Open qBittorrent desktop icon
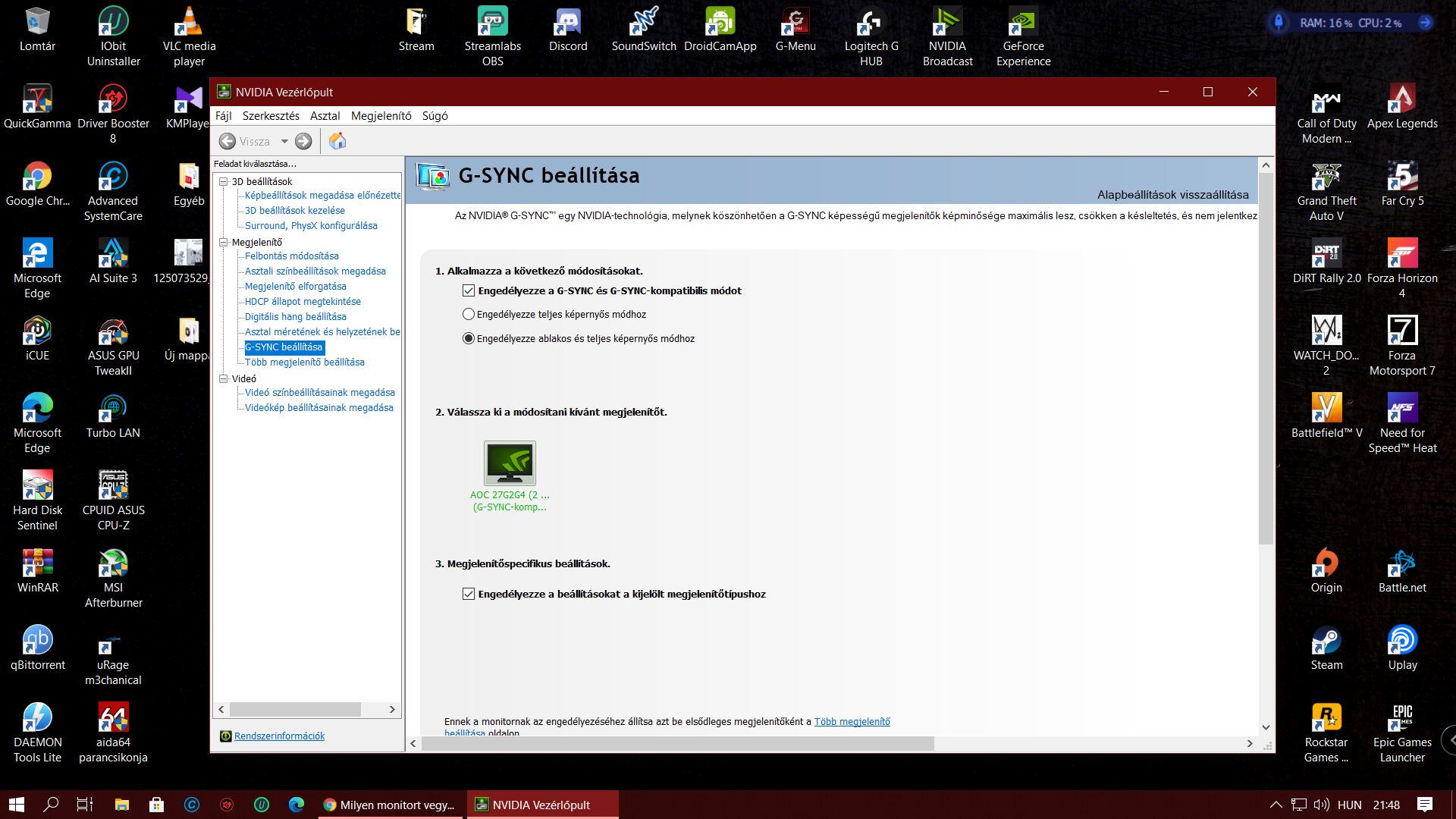This screenshot has width=1456, height=819. [x=37, y=648]
